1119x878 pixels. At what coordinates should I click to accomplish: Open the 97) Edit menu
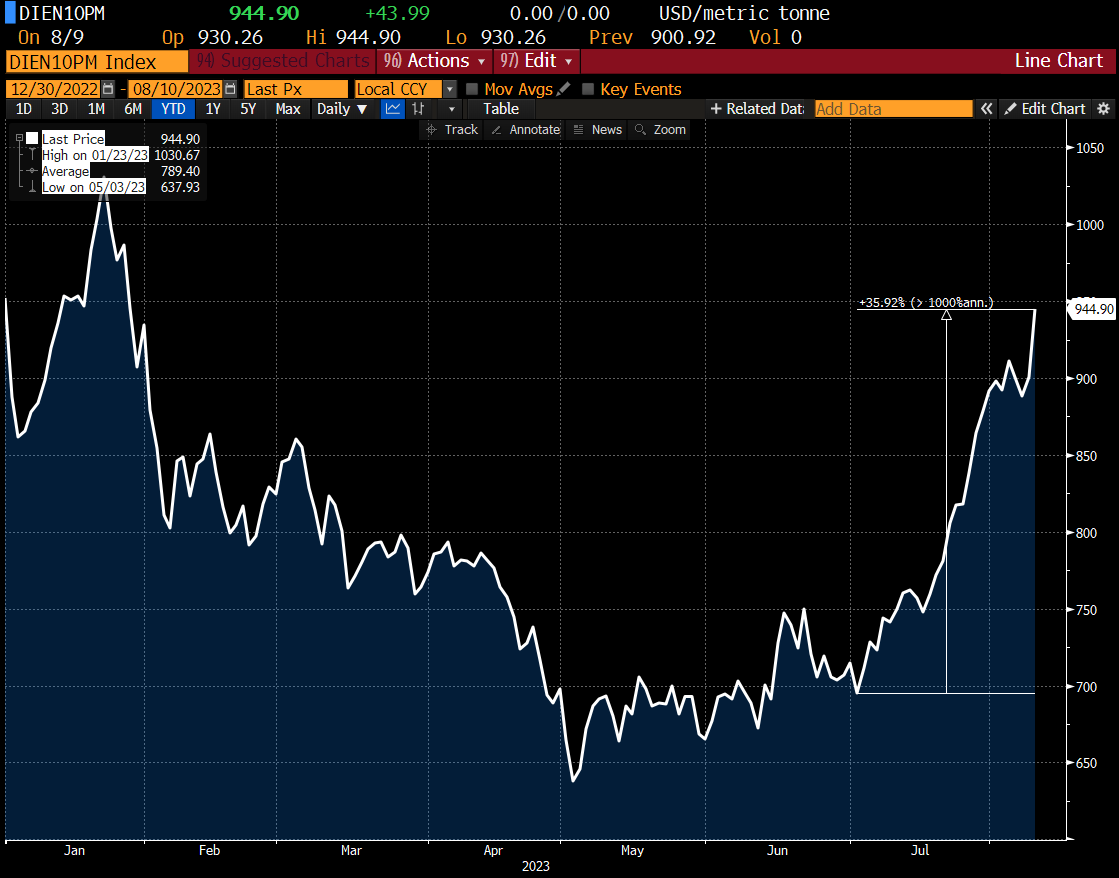536,61
